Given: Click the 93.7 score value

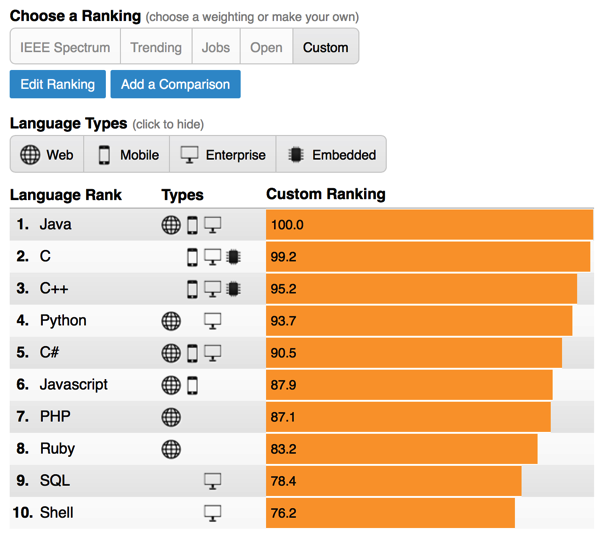Looking at the screenshot, I should pos(284,321).
